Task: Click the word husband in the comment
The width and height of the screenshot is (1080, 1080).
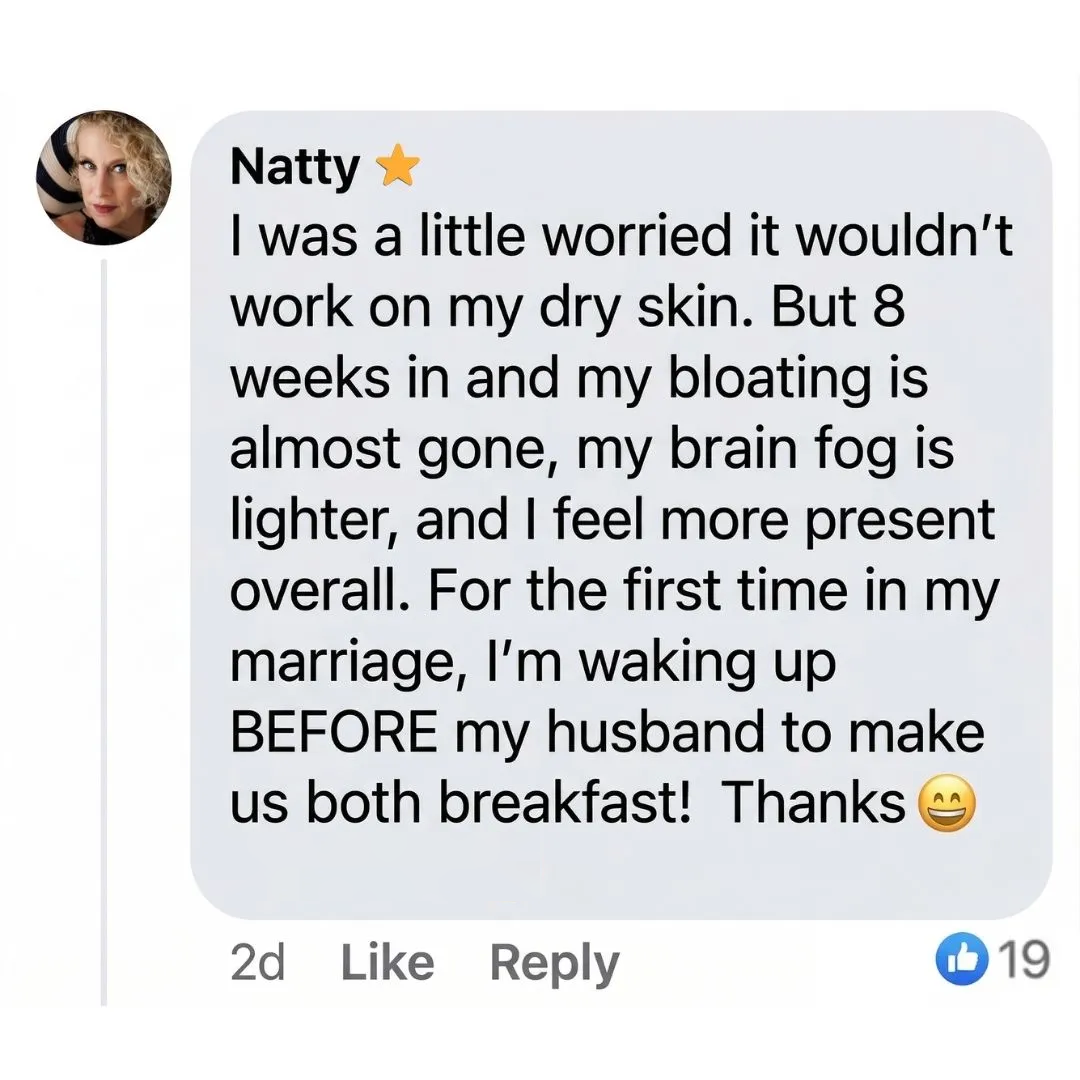Action: click(x=656, y=732)
